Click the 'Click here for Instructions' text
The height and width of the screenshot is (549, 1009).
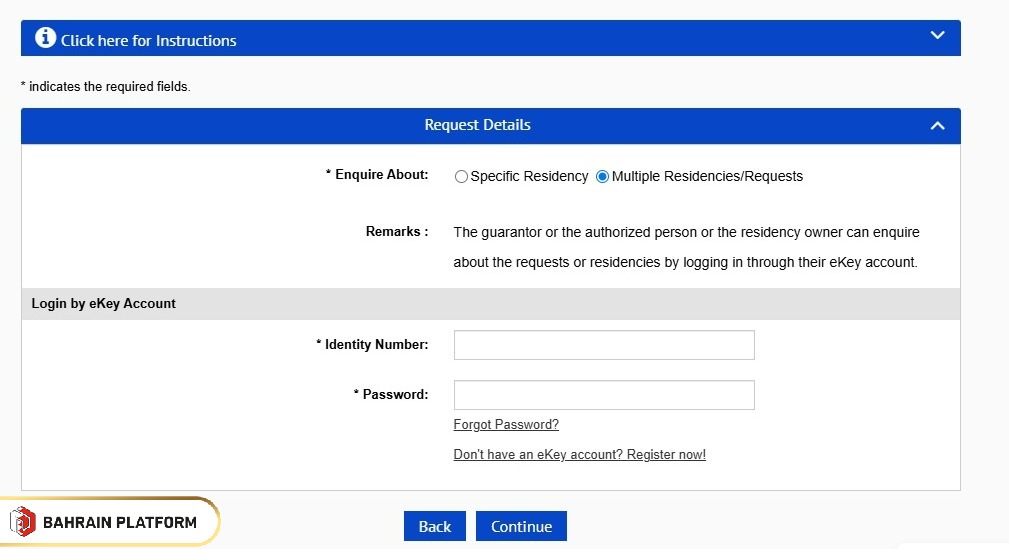click(x=148, y=41)
